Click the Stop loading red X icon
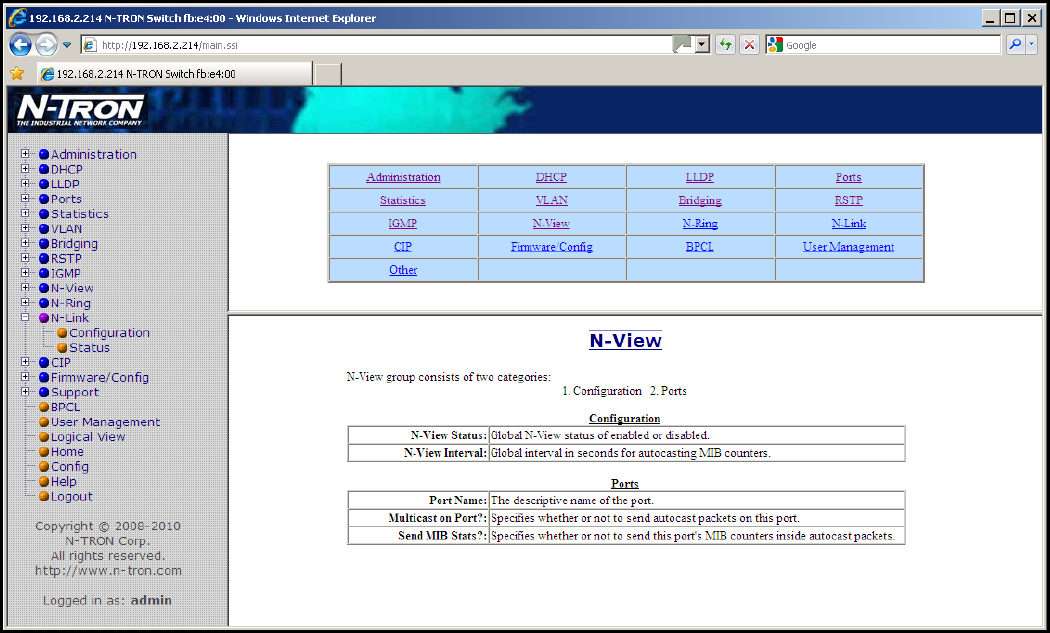Image resolution: width=1050 pixels, height=633 pixels. [x=749, y=45]
